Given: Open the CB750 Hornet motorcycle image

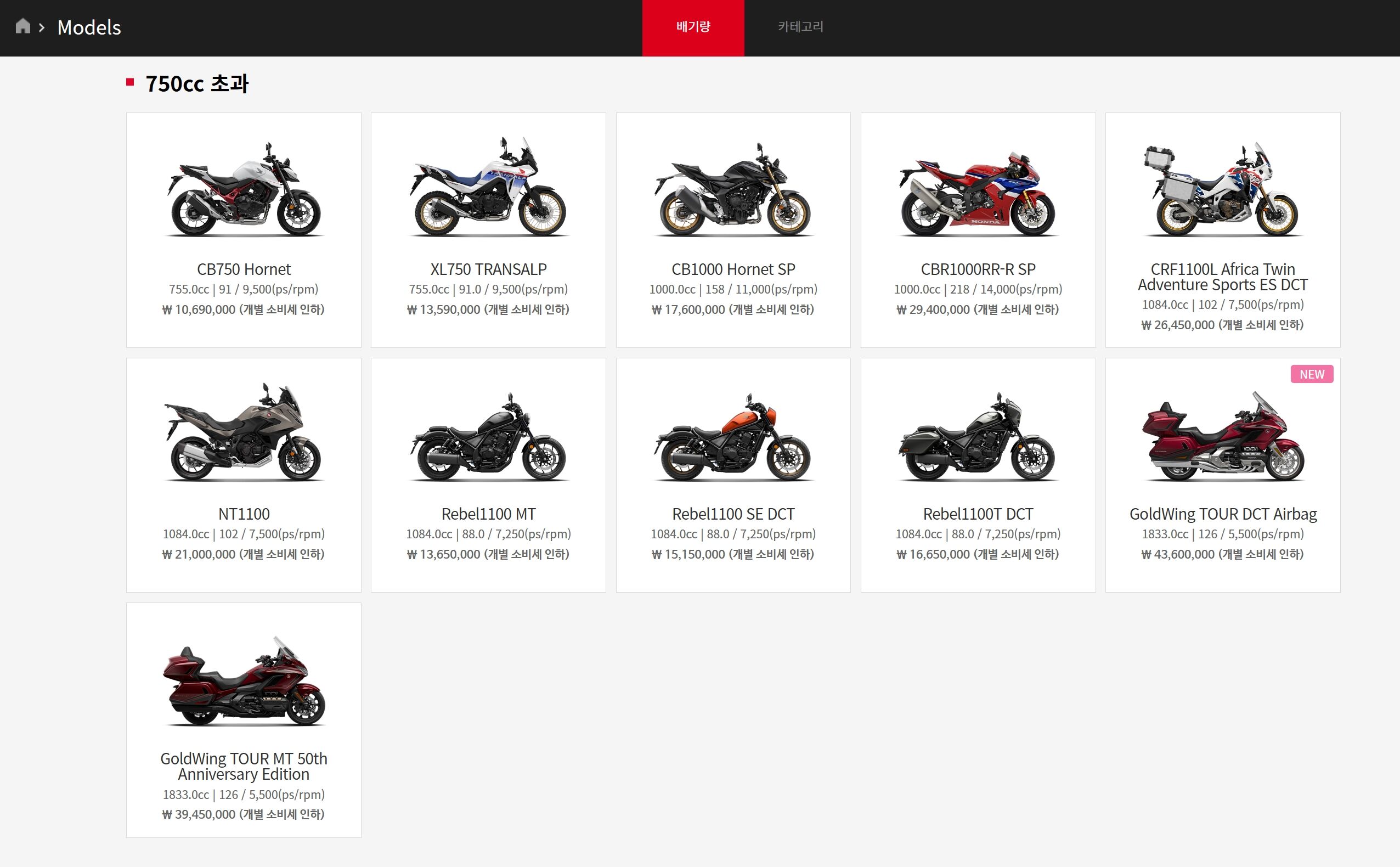Looking at the screenshot, I should click(244, 189).
